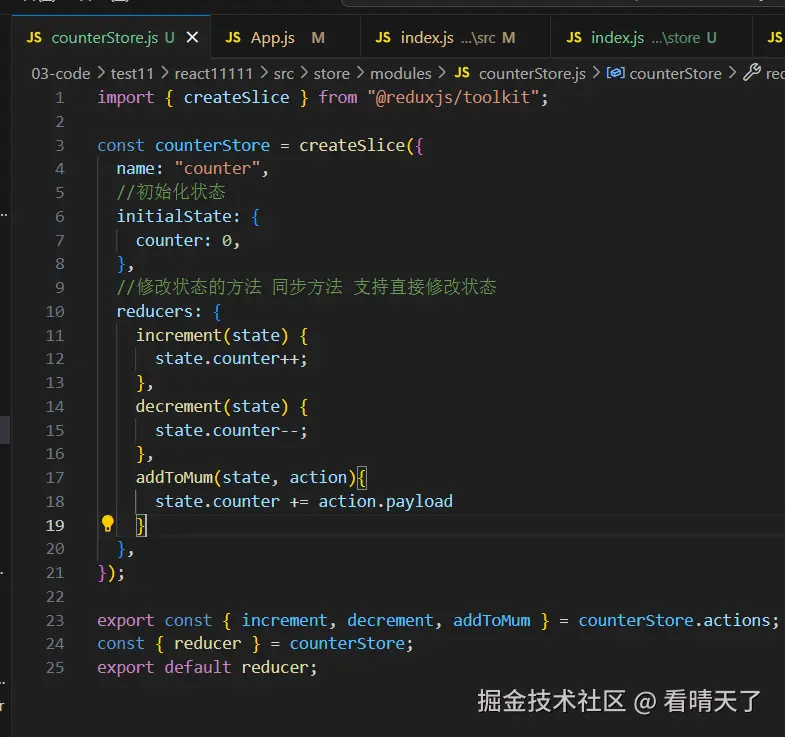The width and height of the screenshot is (785, 737).
Task: Click the lightbulb quick-fix icon on line 19
Action: coord(108,524)
